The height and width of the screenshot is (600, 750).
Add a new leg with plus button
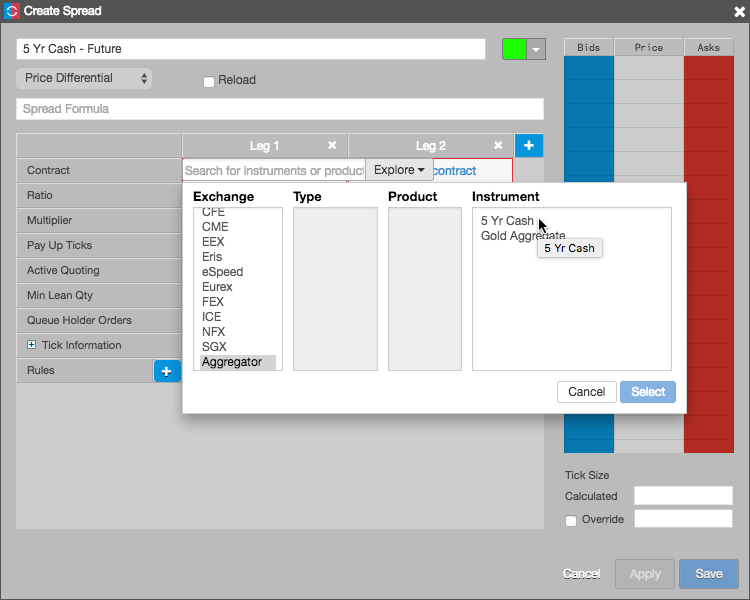tap(529, 145)
